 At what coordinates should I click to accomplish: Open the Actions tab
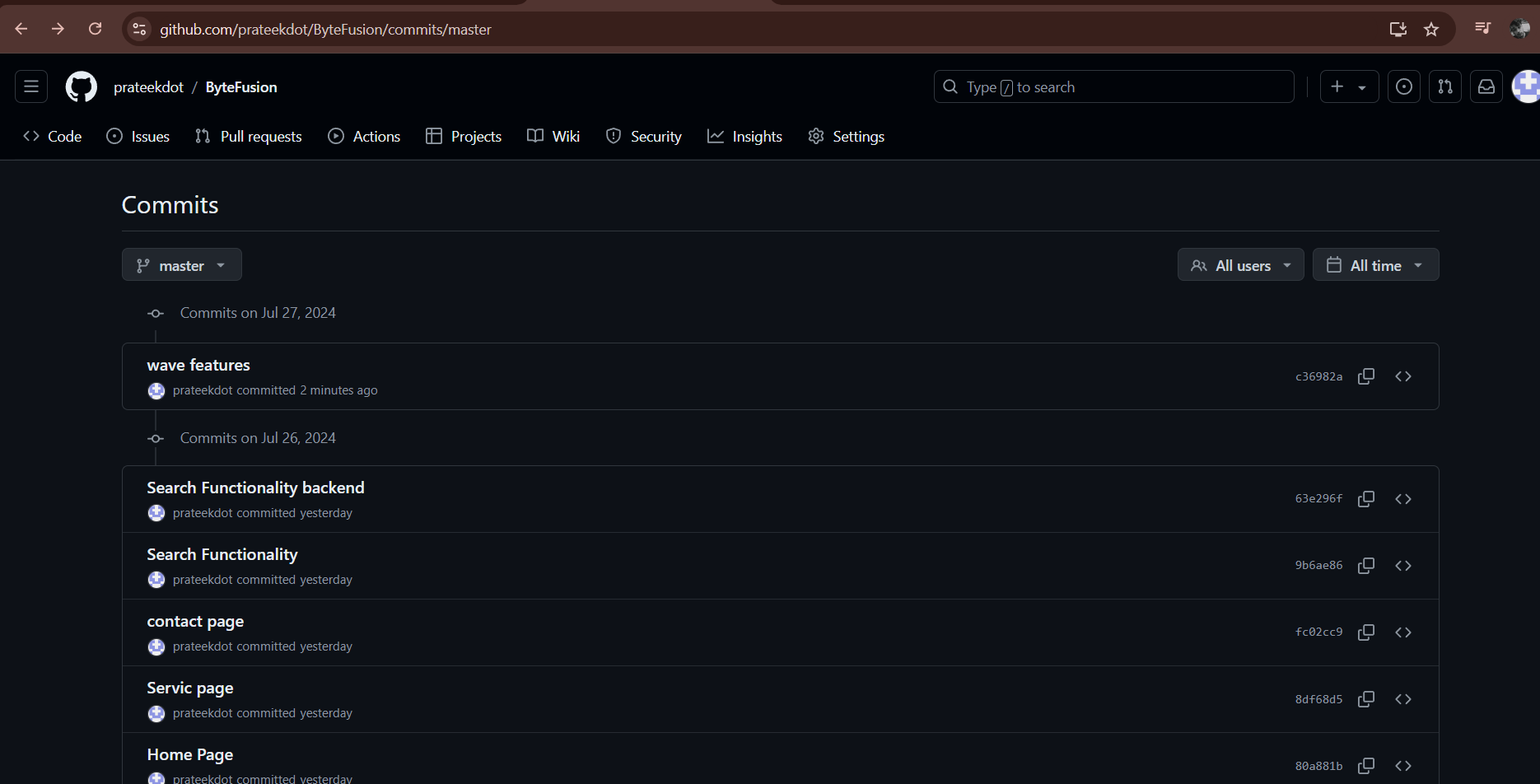(x=364, y=136)
